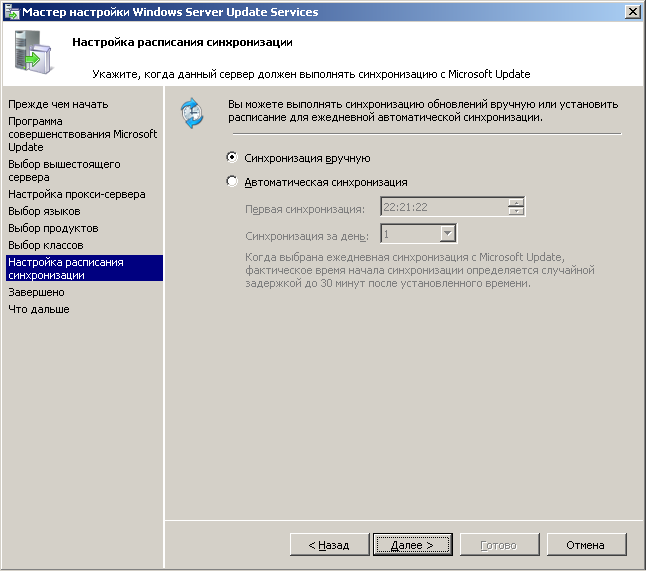
Task: Select the 'Синхронизация вручную' radio button
Action: tap(232, 157)
